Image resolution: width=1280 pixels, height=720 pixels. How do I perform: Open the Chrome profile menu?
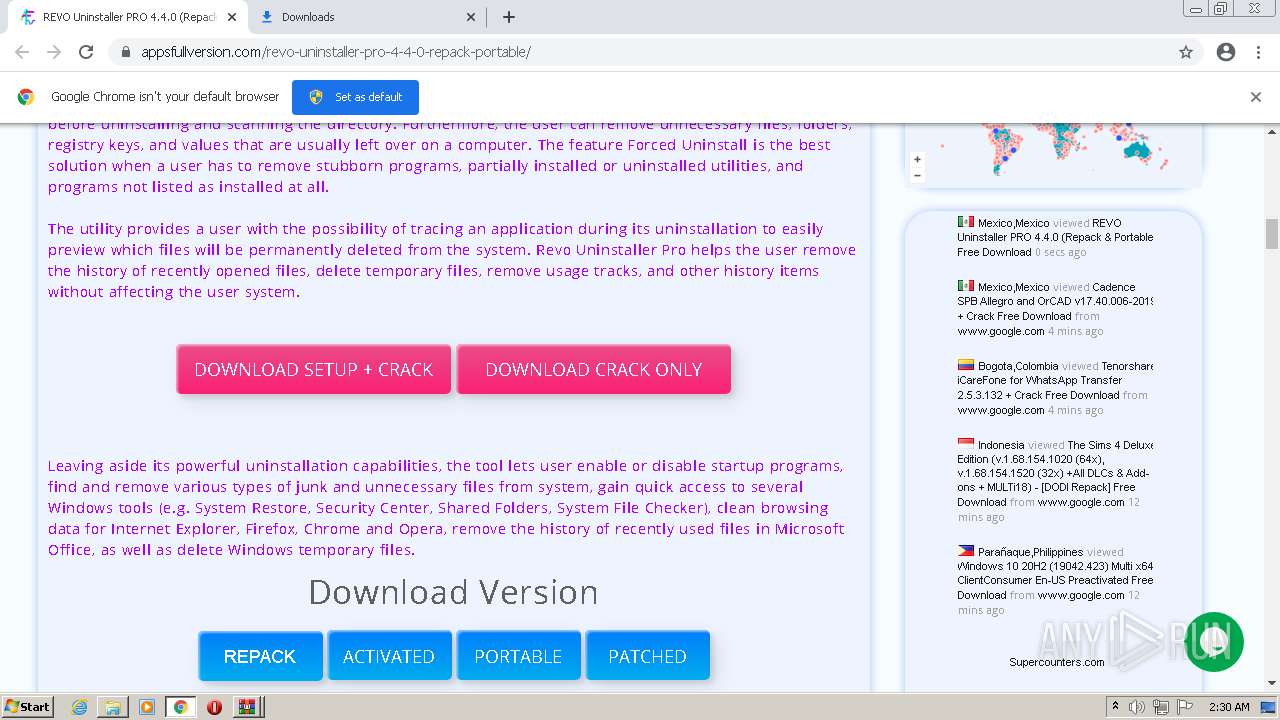[1226, 52]
